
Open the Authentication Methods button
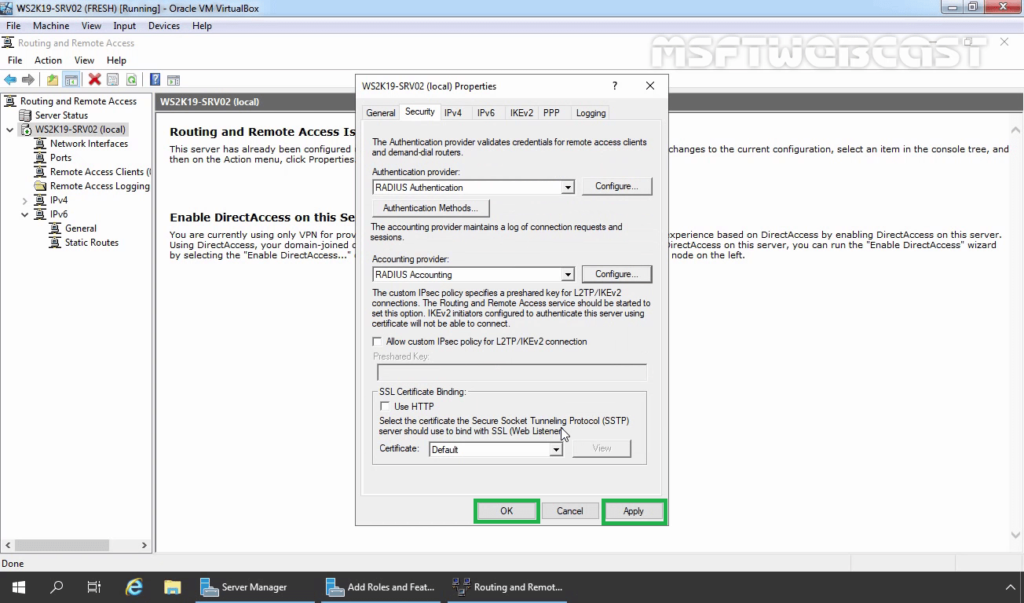pos(430,208)
